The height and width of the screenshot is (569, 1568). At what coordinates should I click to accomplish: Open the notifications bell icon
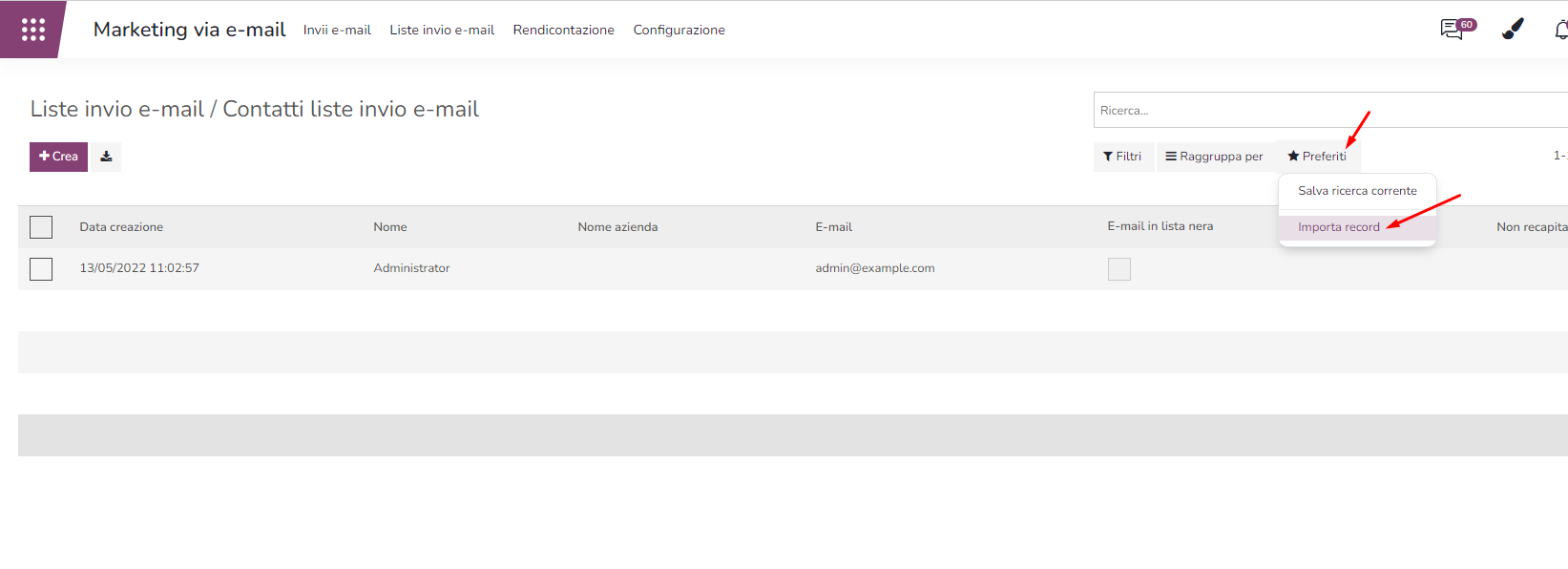click(x=1560, y=31)
